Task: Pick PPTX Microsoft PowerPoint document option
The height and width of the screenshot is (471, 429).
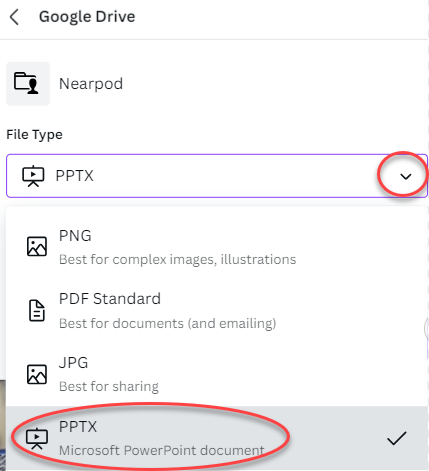Action: (217, 438)
